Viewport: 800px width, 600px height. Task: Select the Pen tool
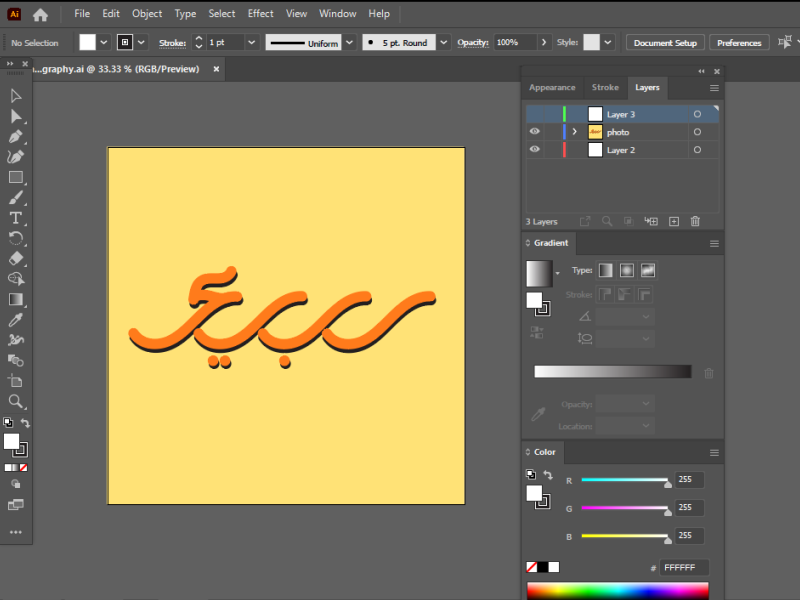click(x=16, y=136)
